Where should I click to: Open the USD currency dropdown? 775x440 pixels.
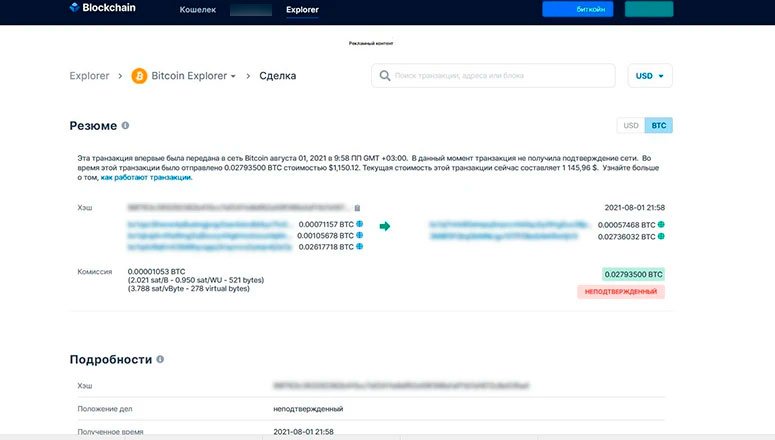[650, 76]
